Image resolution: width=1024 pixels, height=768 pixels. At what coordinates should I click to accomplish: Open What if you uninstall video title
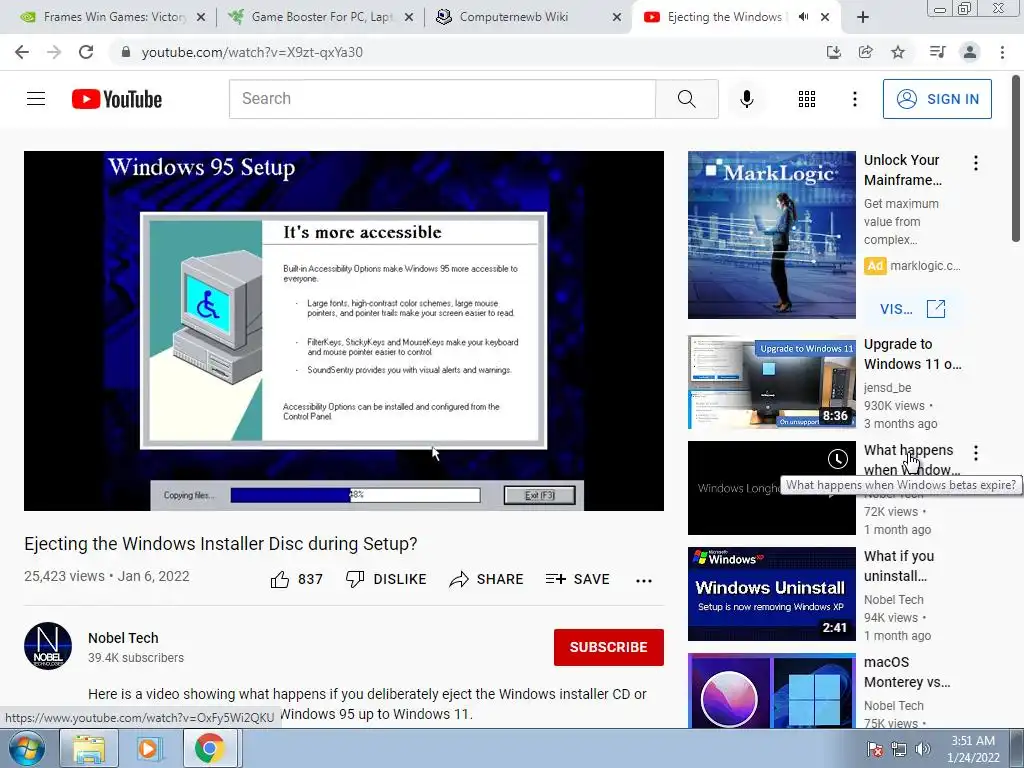(899, 566)
